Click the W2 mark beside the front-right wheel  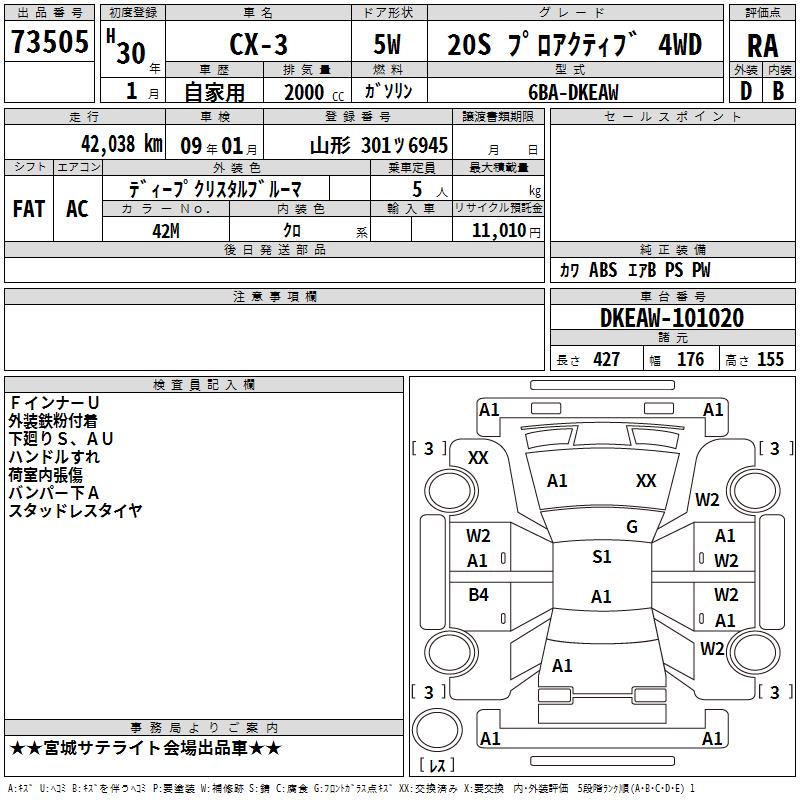(x=707, y=500)
